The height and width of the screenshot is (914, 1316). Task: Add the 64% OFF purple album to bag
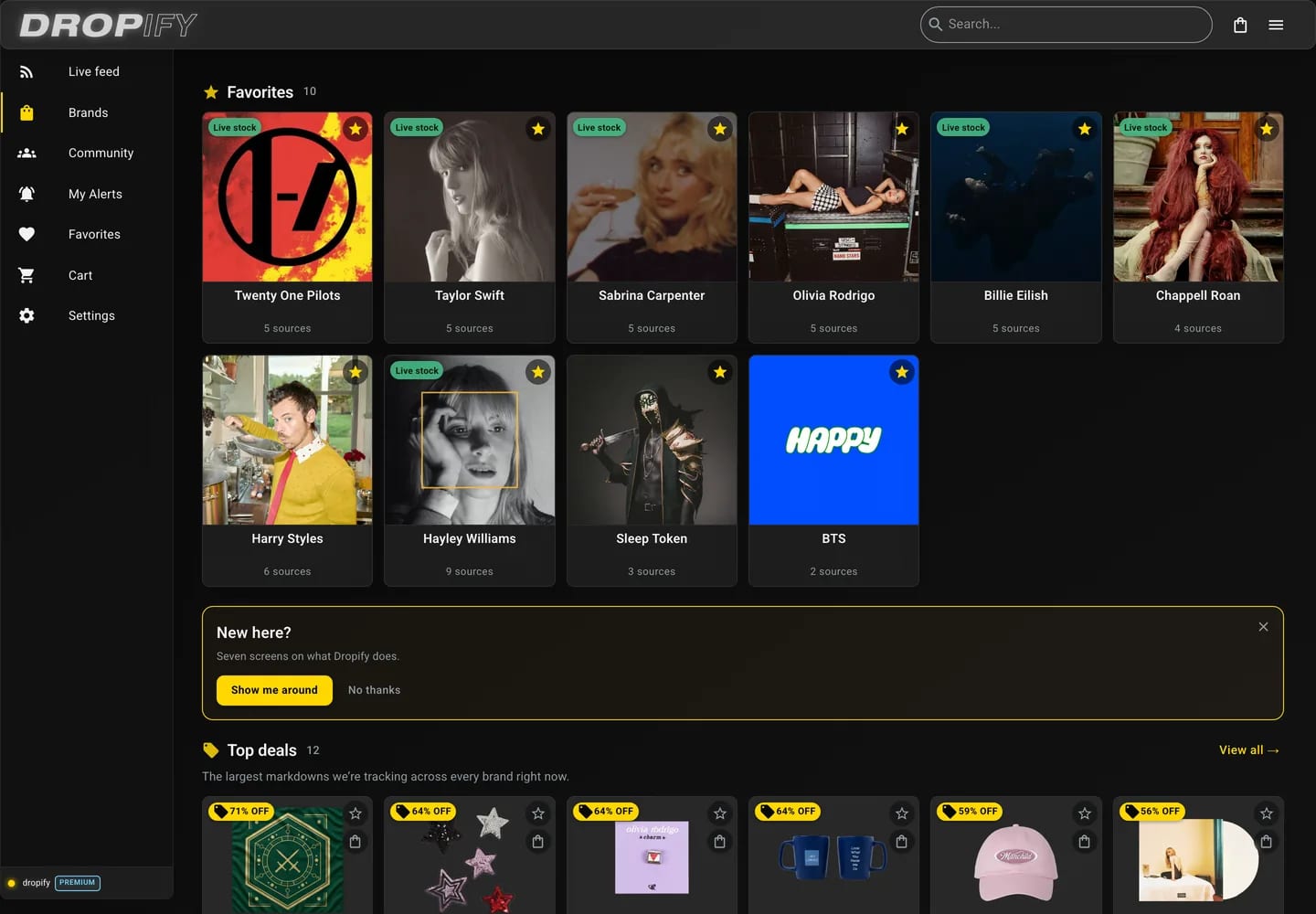pos(720,842)
